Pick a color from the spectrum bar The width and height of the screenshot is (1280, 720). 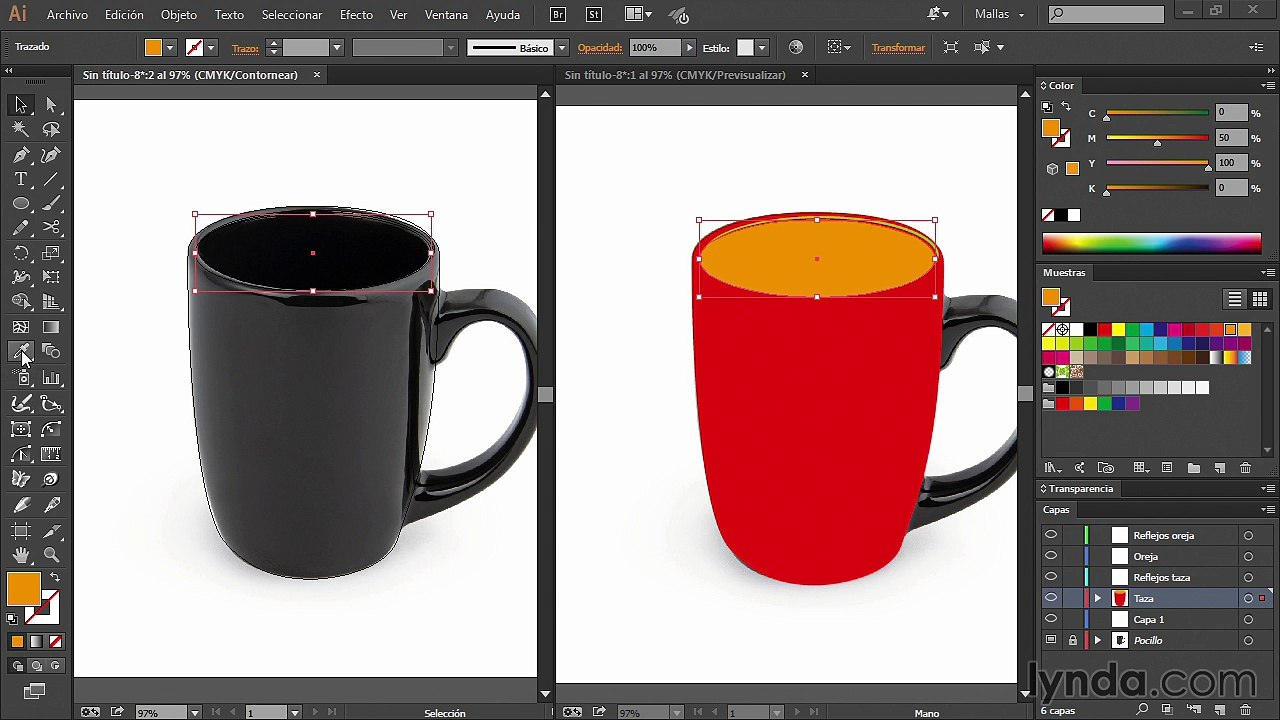(x=1151, y=243)
